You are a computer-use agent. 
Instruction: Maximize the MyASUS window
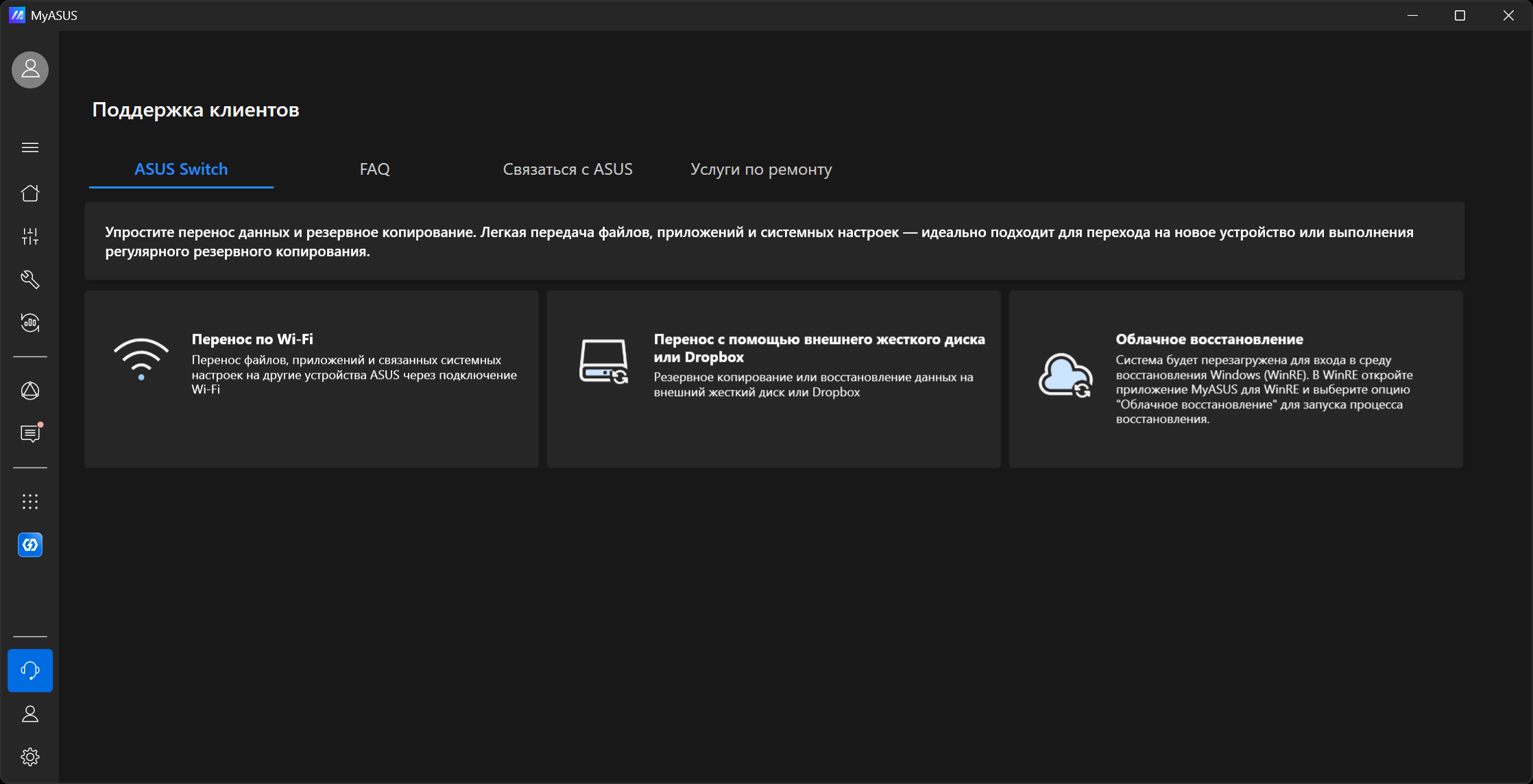[1460, 15]
